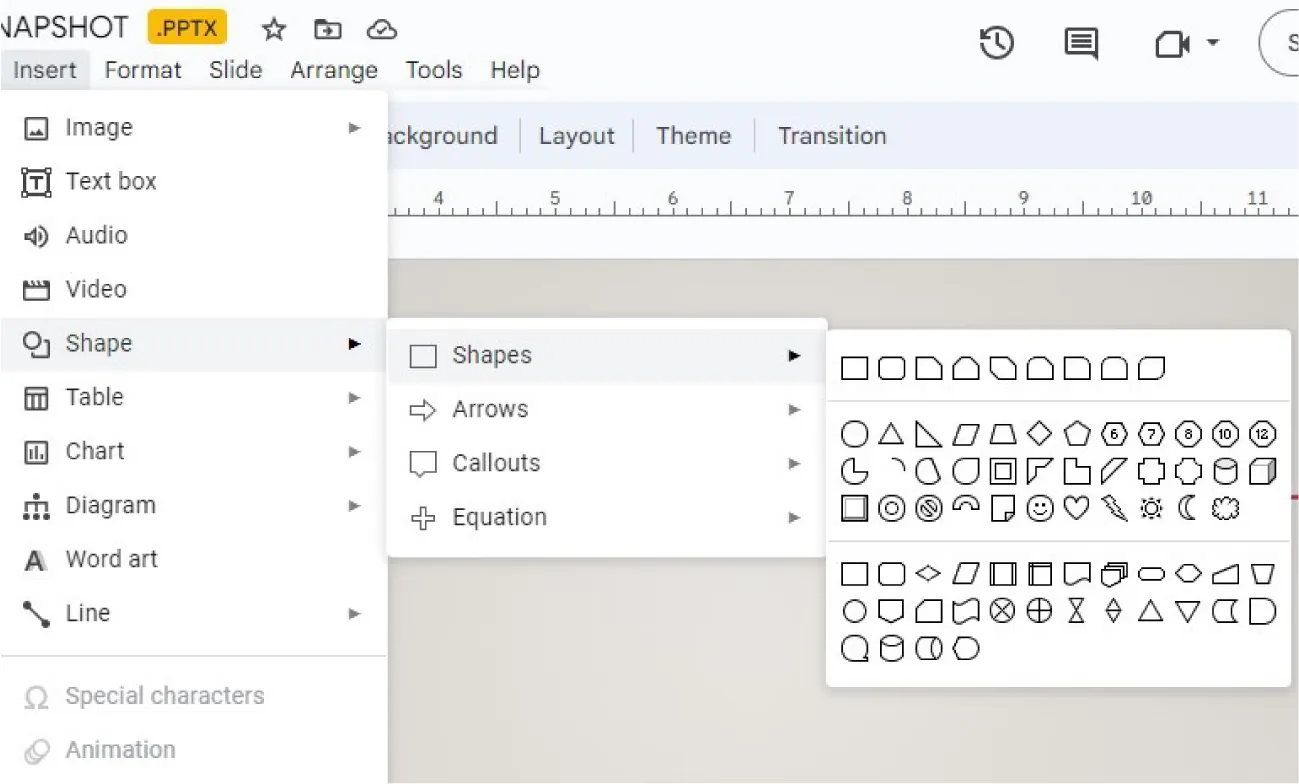Insert the cloud shape
Screen dimensions: 1299x784
coord(1224,509)
